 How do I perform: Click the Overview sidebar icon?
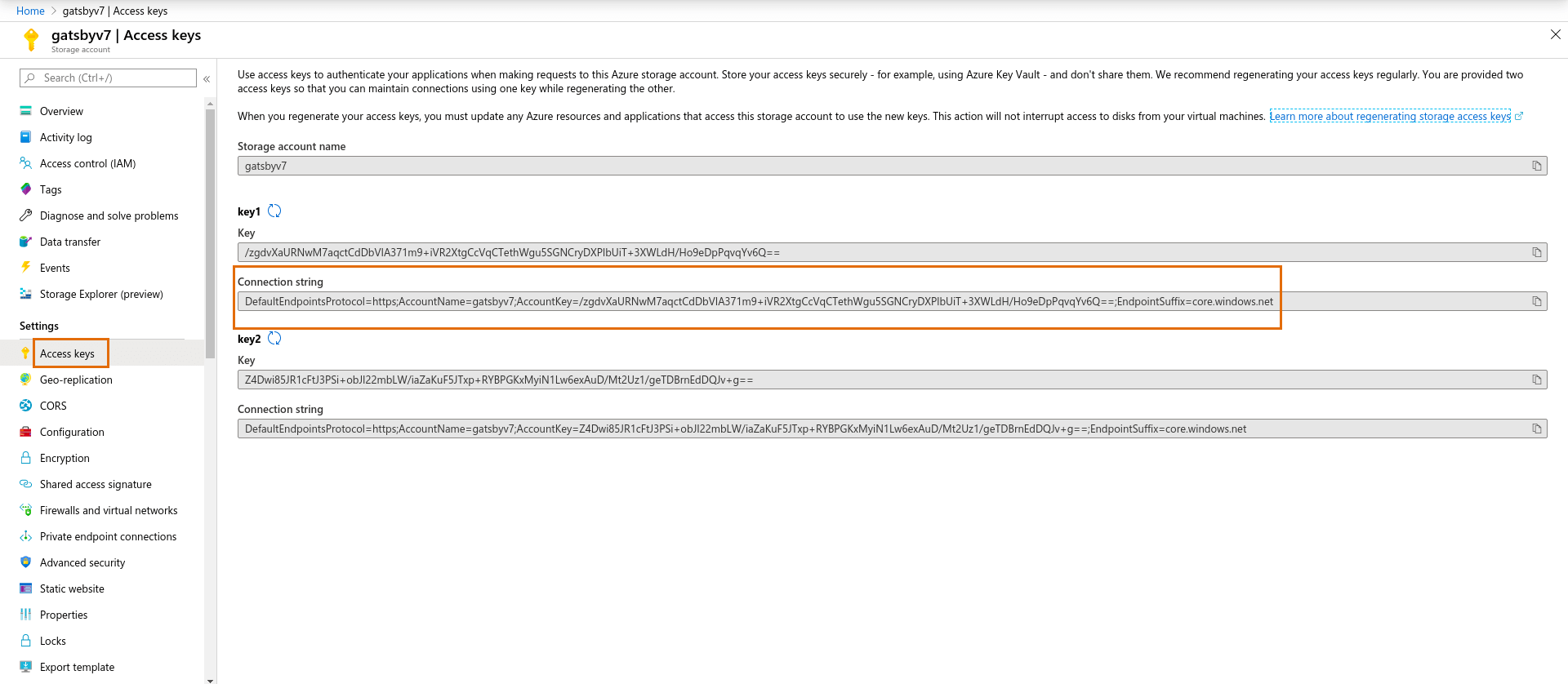26,111
